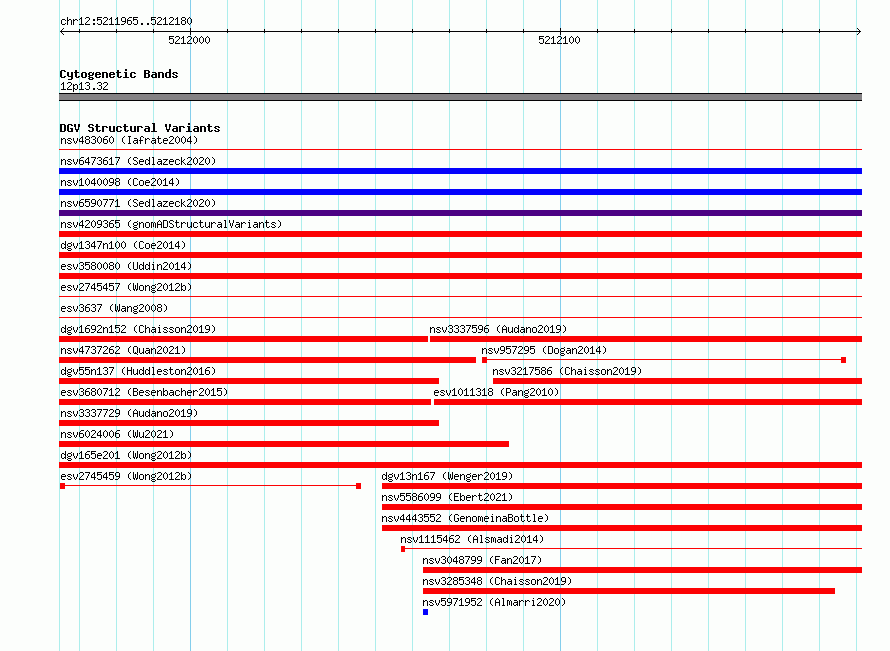This screenshot has height=651, width=890.
Task: Click the red bar under nsv3337596
Action: (646, 339)
